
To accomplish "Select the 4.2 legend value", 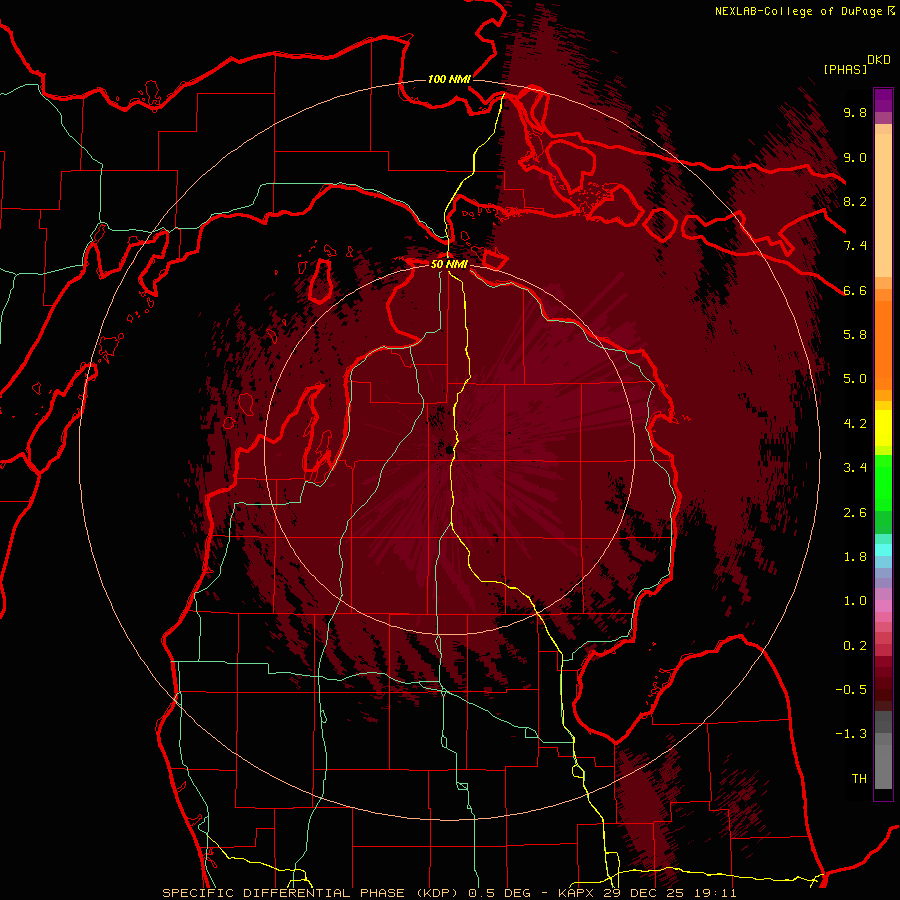I will pyautogui.click(x=855, y=424).
